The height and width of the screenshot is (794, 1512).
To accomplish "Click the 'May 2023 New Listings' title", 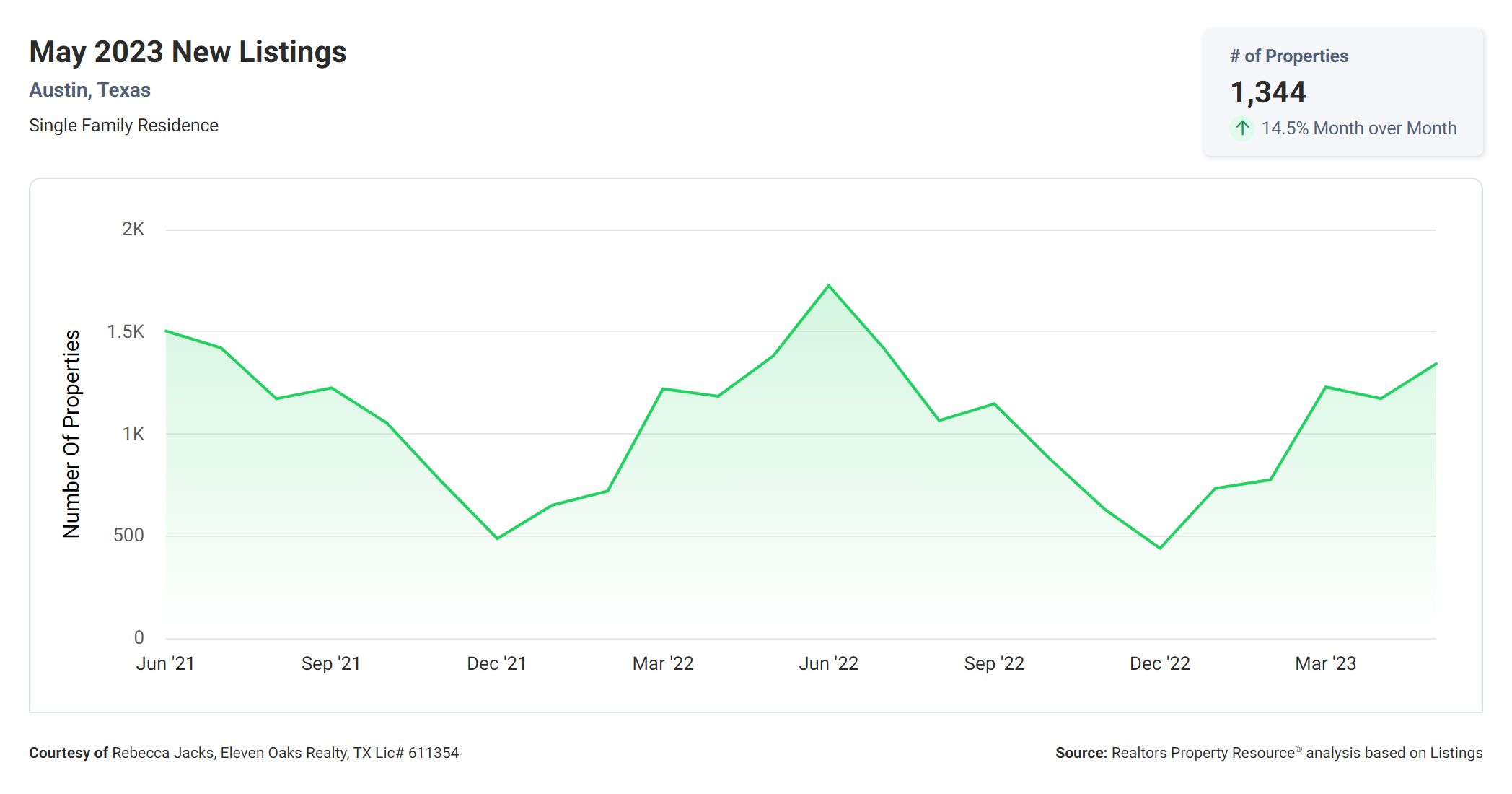I will [188, 52].
